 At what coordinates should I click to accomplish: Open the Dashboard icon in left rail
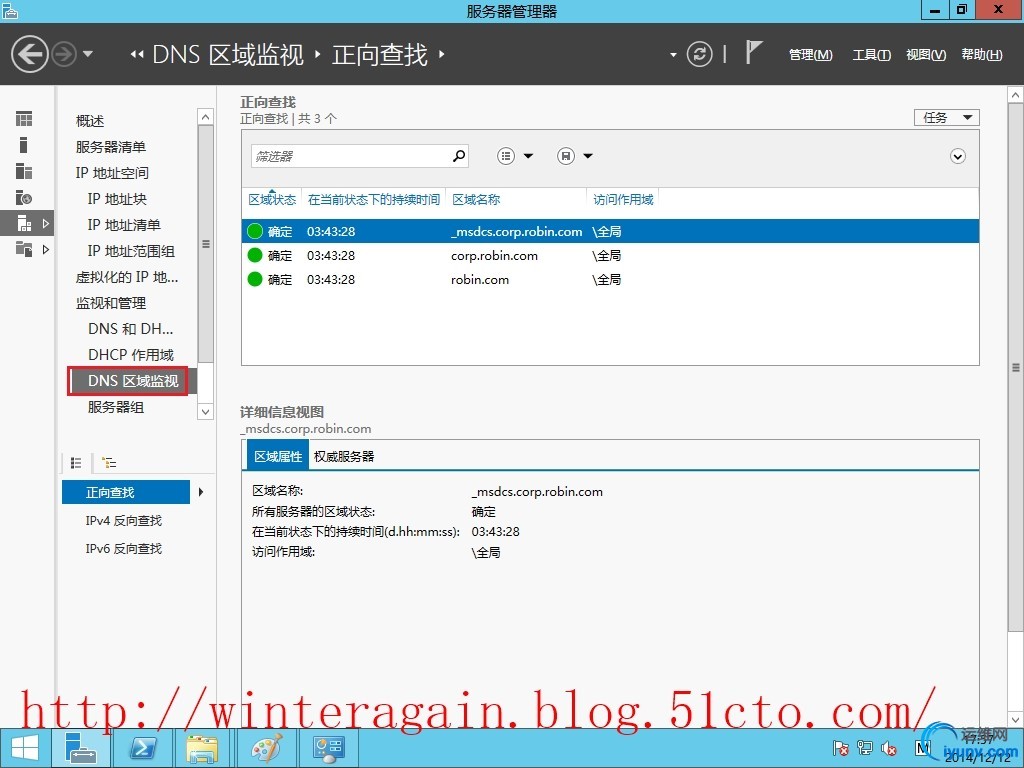pyautogui.click(x=24, y=119)
